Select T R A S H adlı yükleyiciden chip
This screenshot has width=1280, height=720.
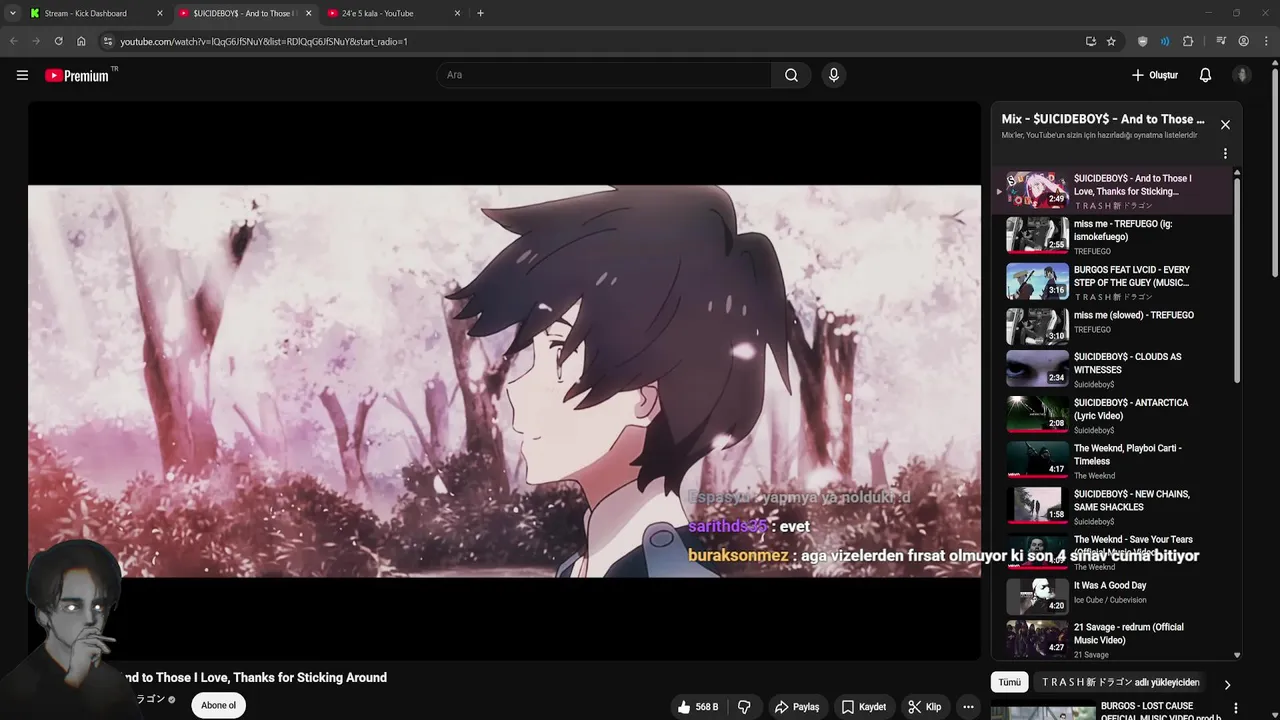click(1120, 682)
